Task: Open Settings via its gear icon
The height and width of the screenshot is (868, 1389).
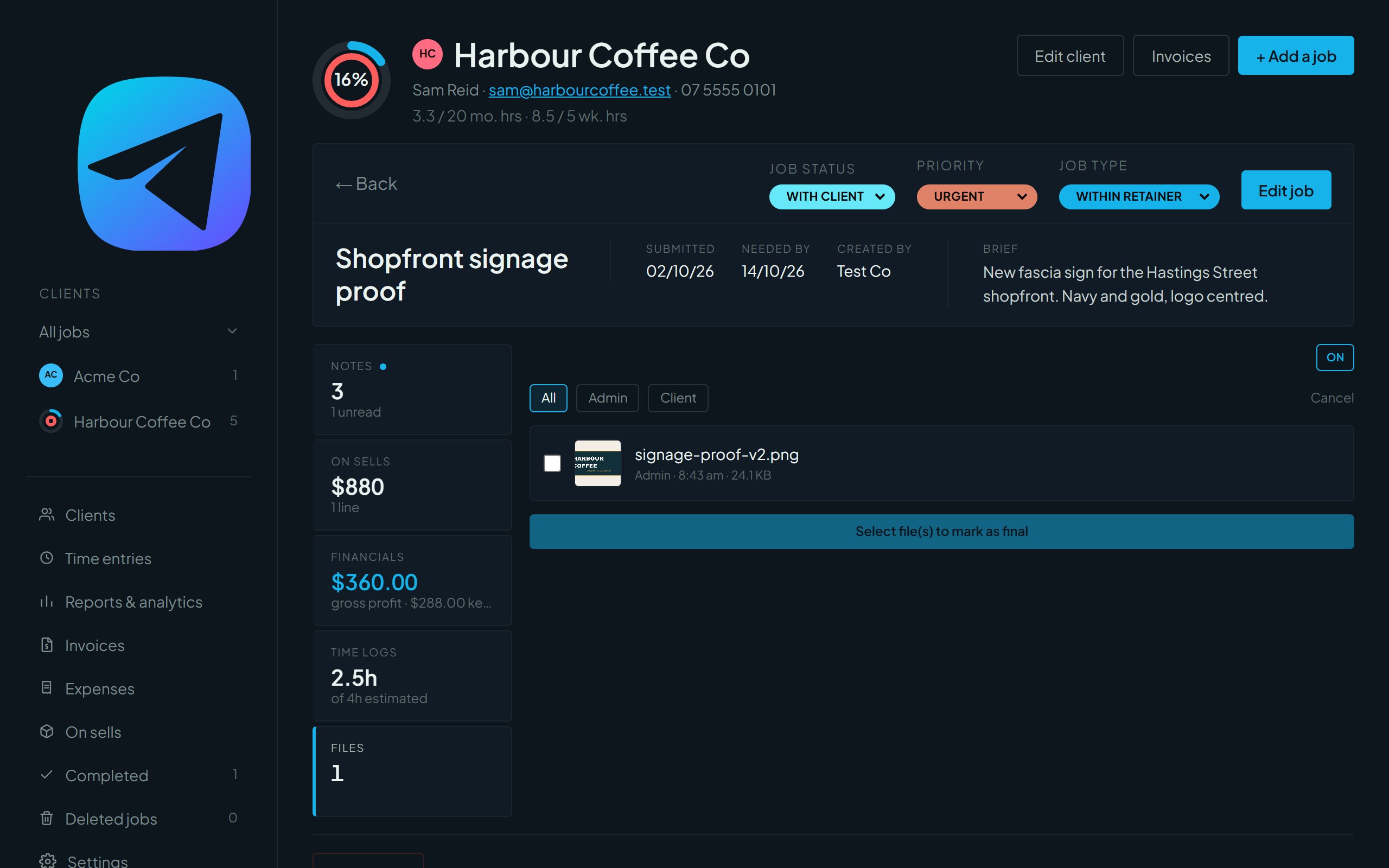Action: tap(48, 860)
